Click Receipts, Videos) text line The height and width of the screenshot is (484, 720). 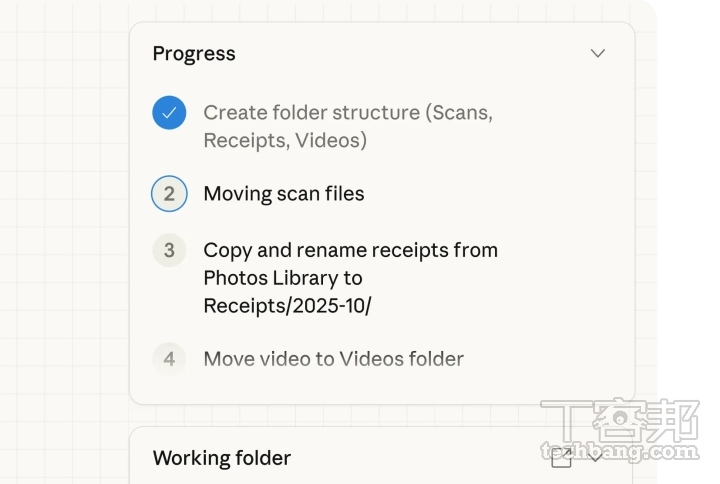click(285, 141)
